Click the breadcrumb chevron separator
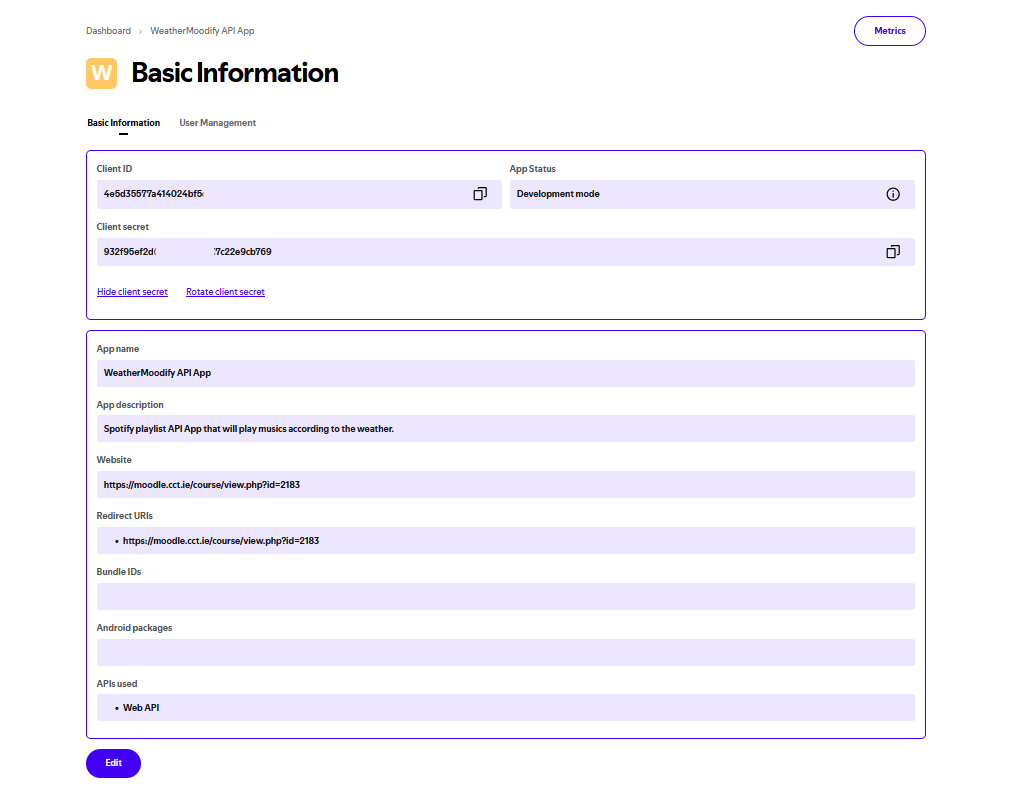The width and height of the screenshot is (1025, 794). 140,31
